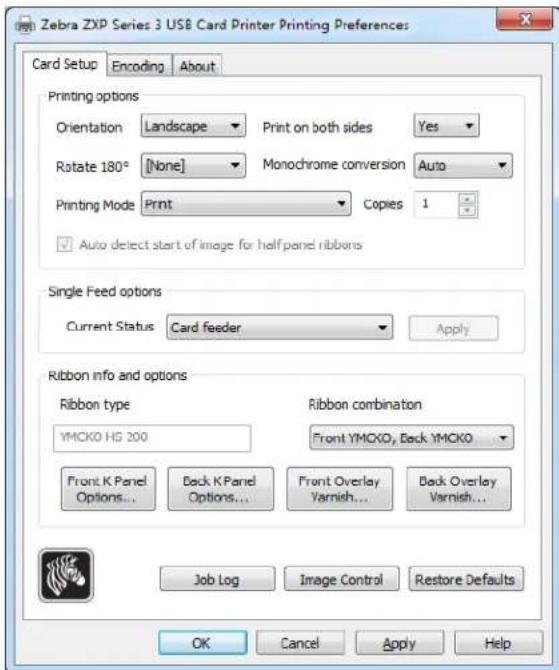Click the Printing options group label

click(93, 96)
